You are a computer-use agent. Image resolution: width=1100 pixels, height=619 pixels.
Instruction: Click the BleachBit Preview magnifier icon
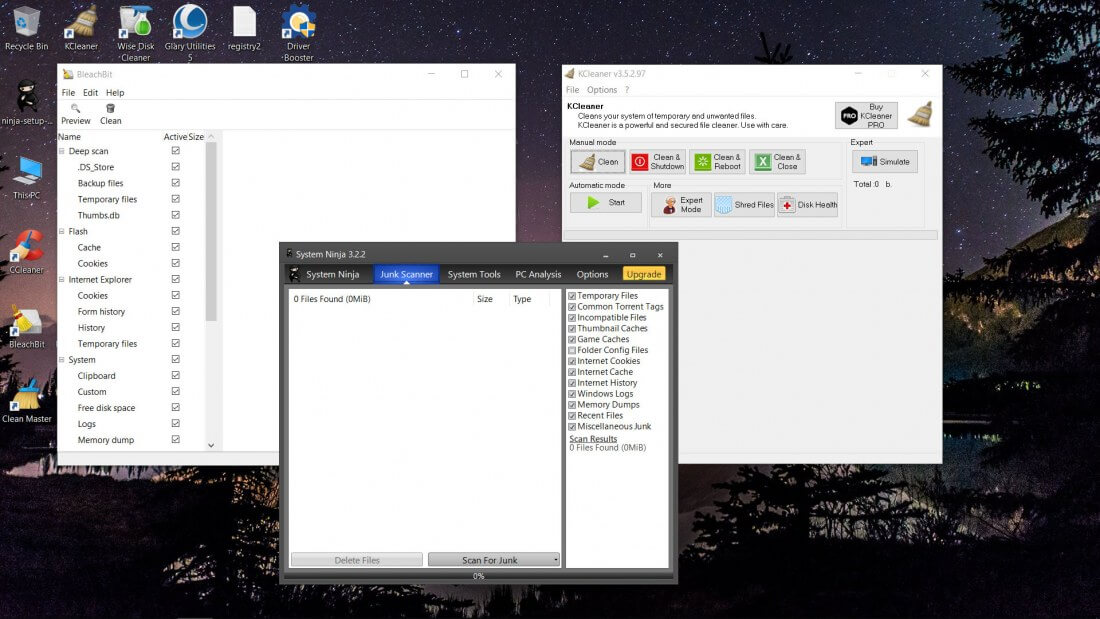(75, 108)
